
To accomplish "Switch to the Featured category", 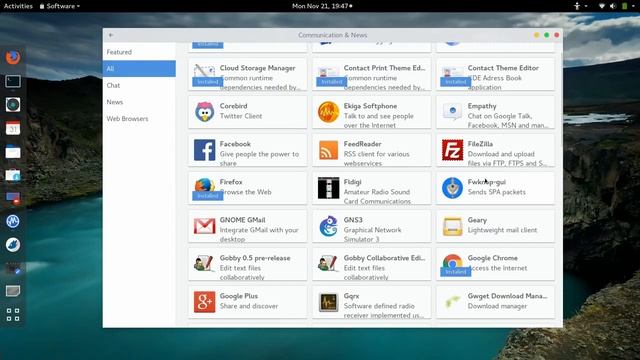I will [139, 52].
